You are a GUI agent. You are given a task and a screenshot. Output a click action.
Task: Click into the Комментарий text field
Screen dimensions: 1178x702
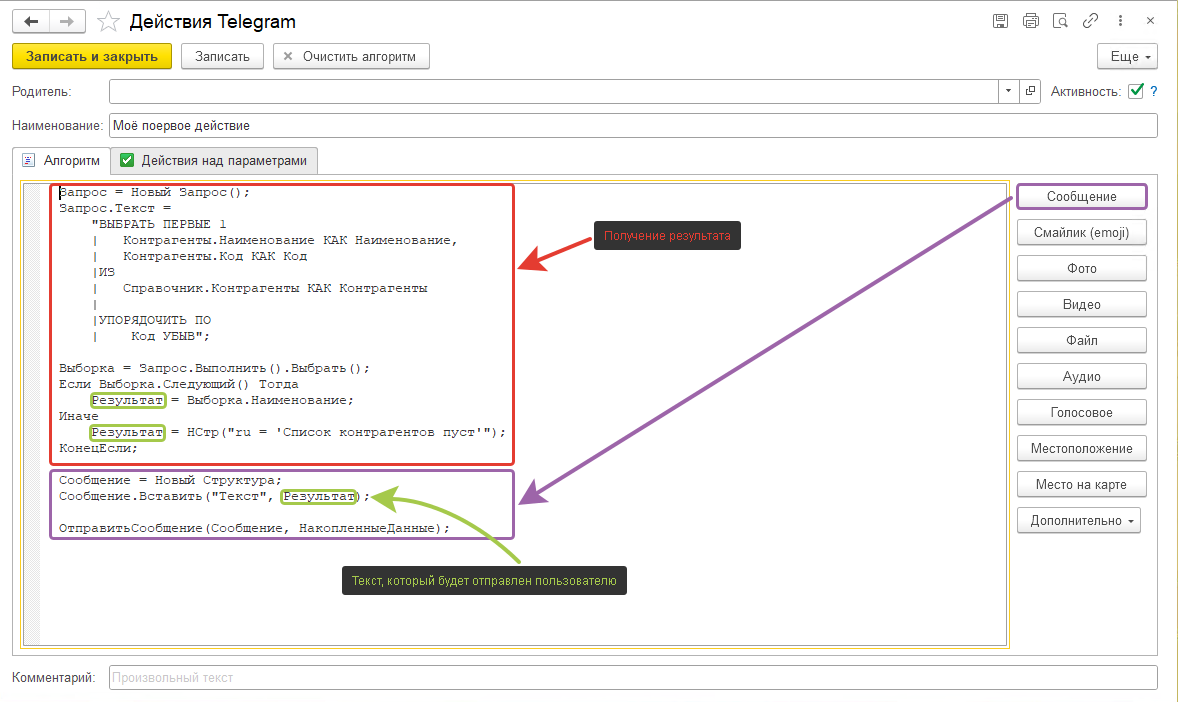click(632, 678)
